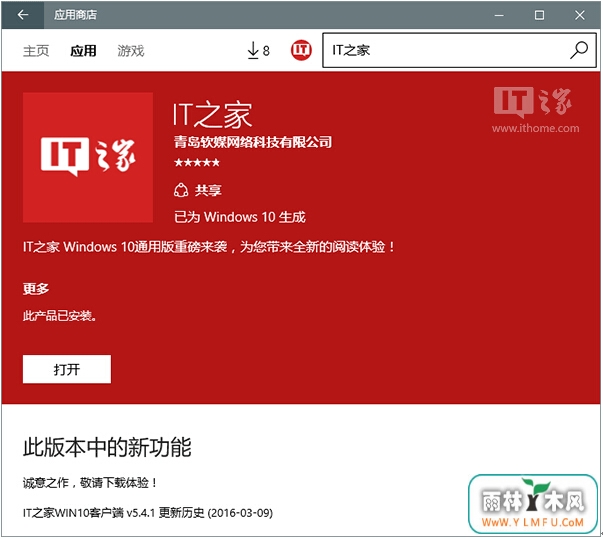Select the 应用 tab
This screenshot has height=539, width=603.
tap(83, 51)
